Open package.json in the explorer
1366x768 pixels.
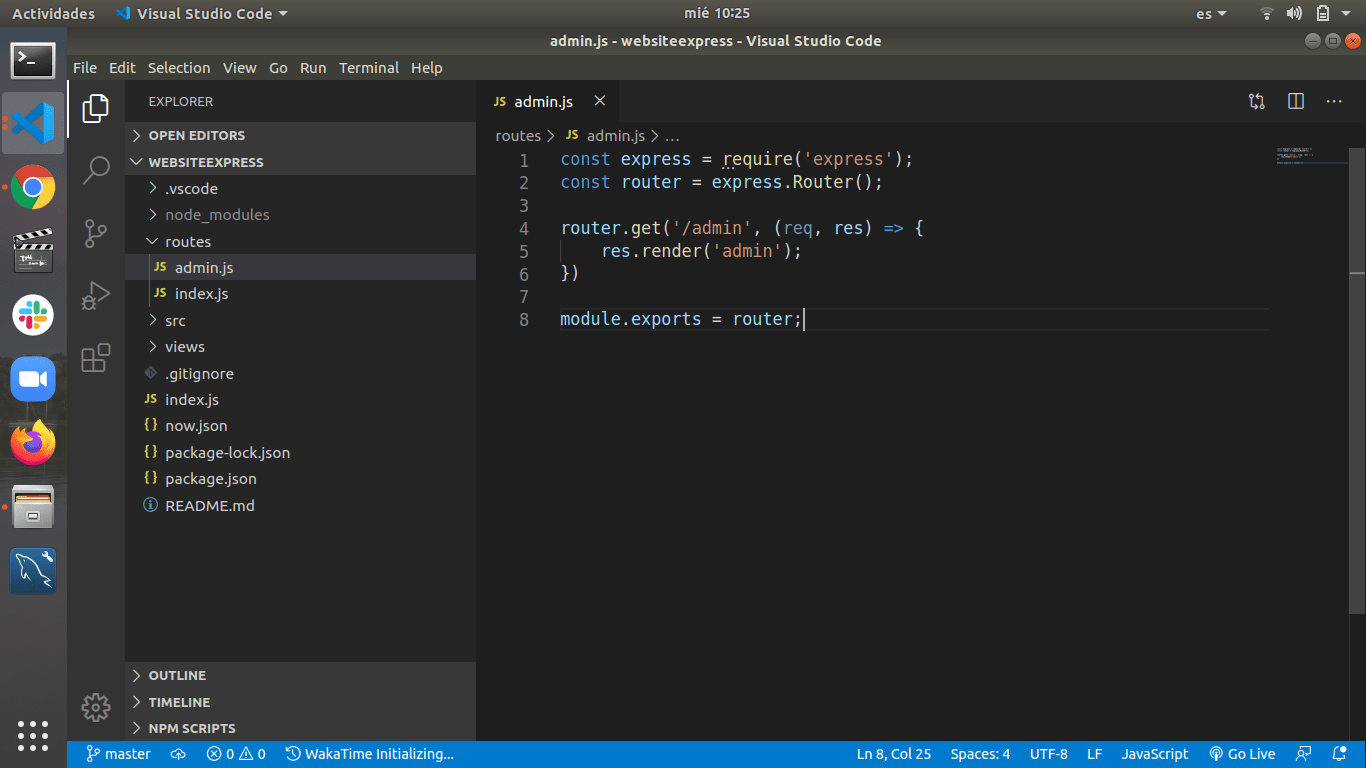pyautogui.click(x=300, y=478)
